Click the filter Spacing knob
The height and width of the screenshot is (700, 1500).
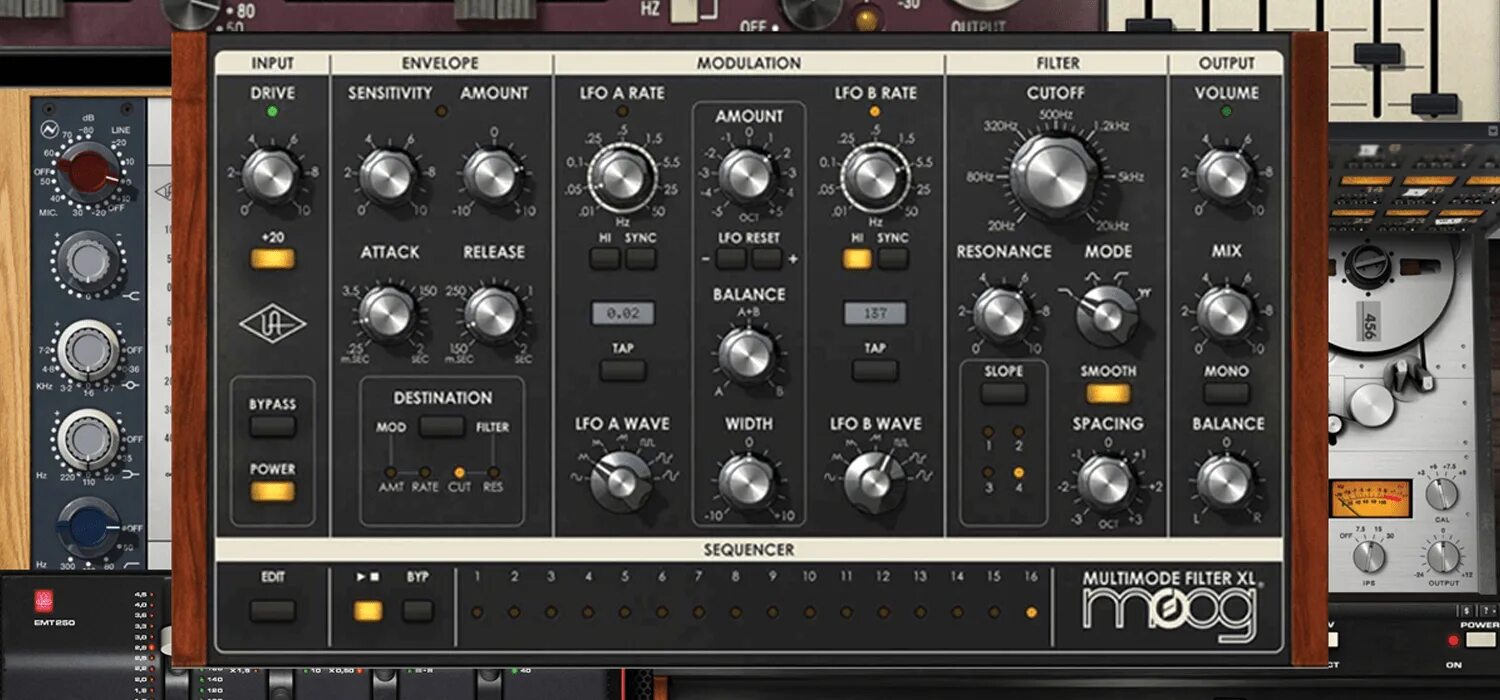click(x=1107, y=481)
